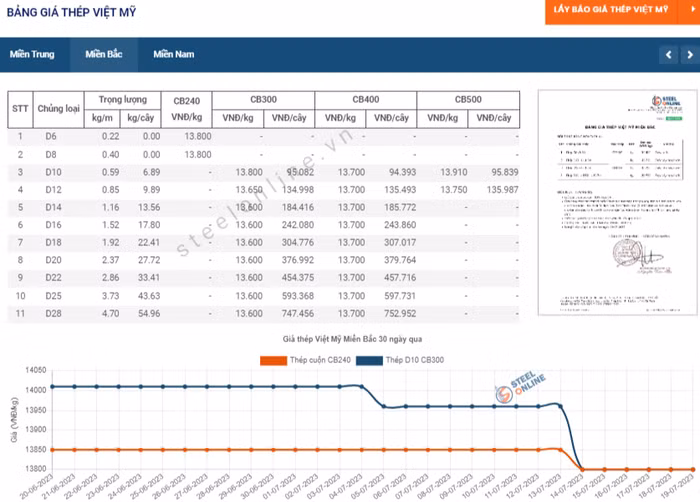The image size is (700, 502).
Task: Click the Thép cuộn CB240 legend label
Action: pos(320,360)
